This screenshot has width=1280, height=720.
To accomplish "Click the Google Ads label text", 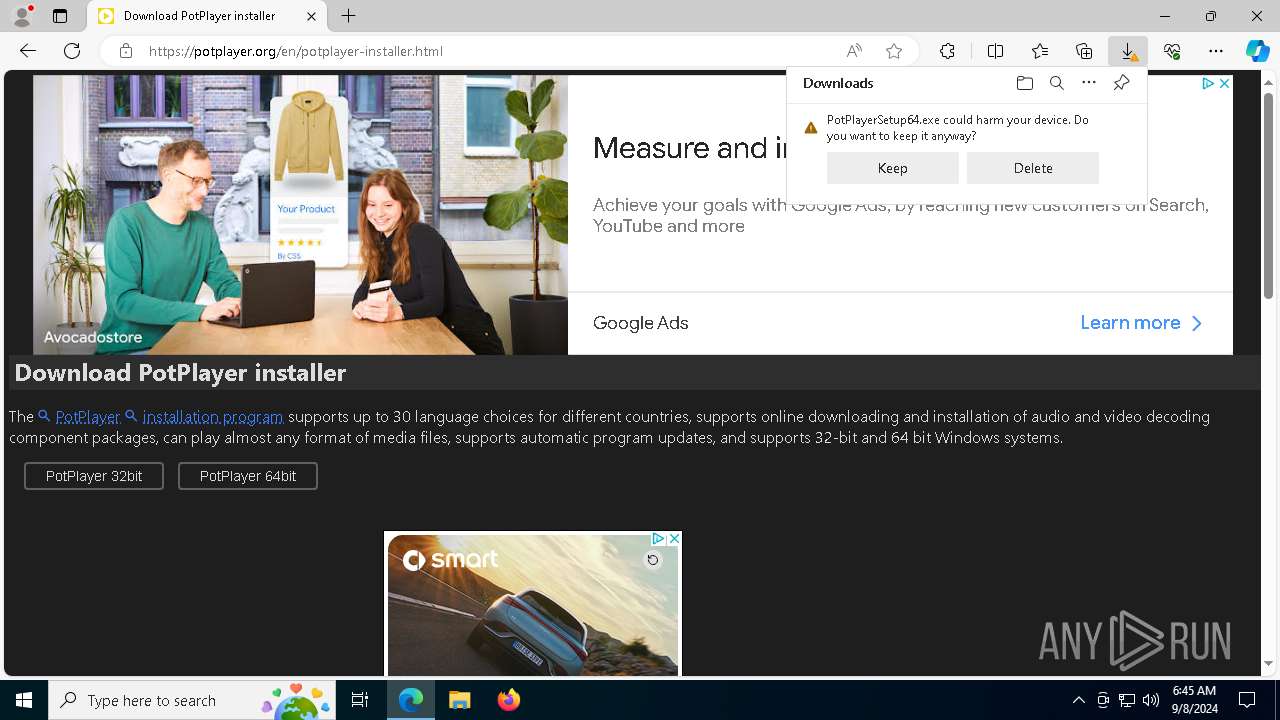I will pyautogui.click(x=641, y=323).
